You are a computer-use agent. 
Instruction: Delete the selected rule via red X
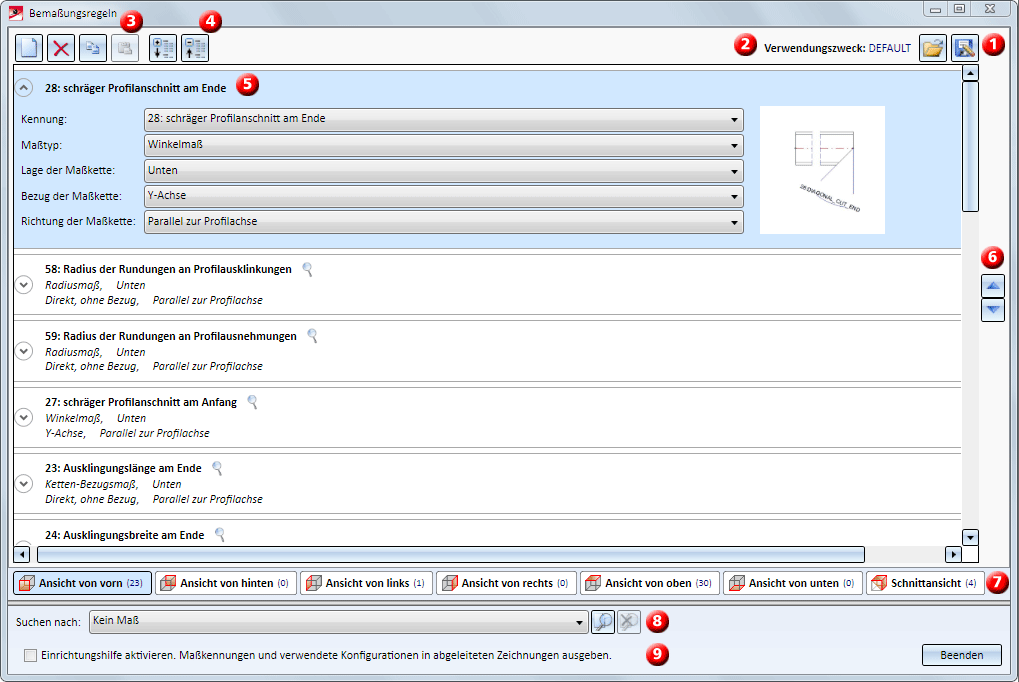[x=61, y=48]
